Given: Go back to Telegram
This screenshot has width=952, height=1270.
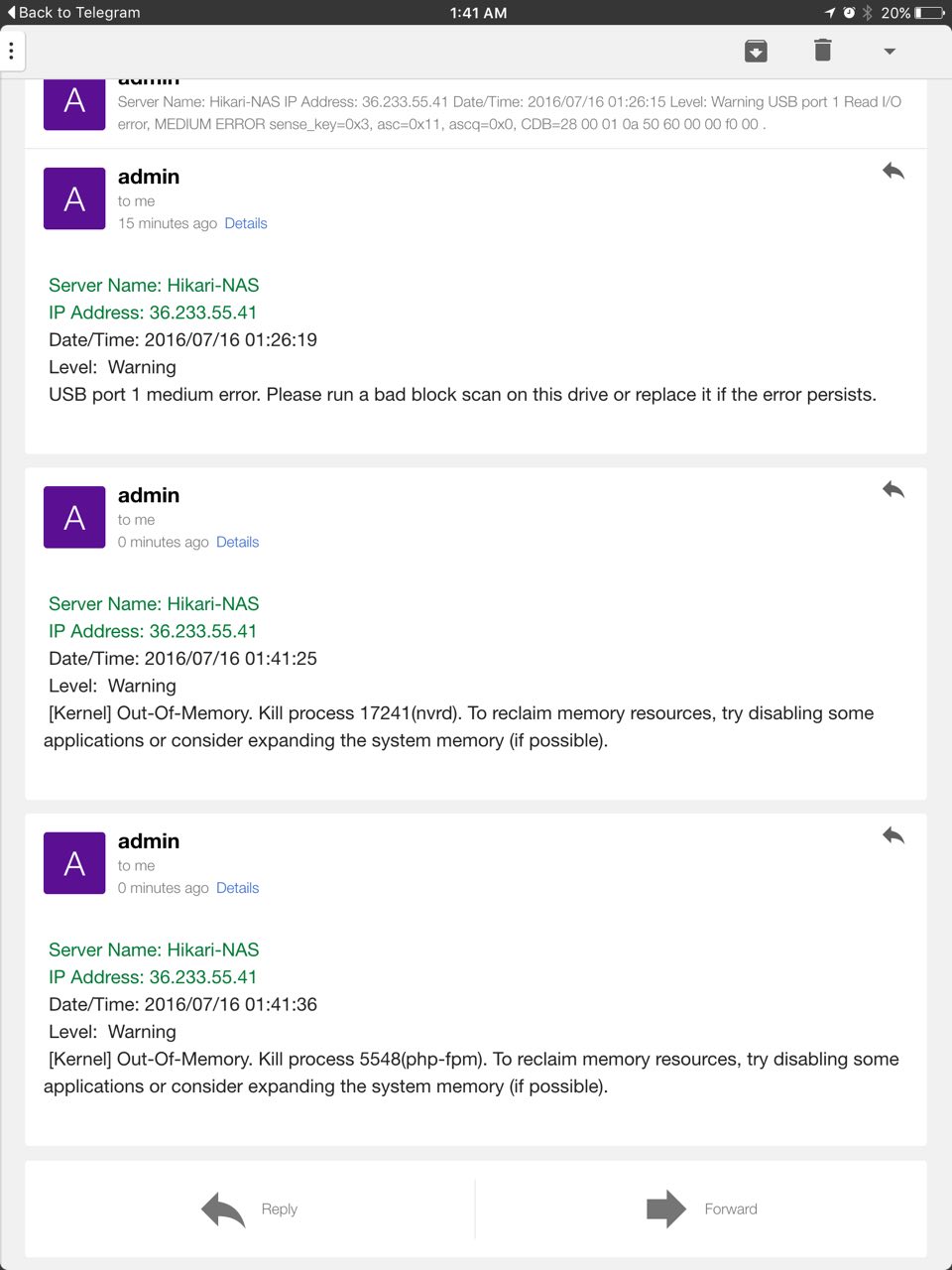Looking at the screenshot, I should tap(74, 13).
